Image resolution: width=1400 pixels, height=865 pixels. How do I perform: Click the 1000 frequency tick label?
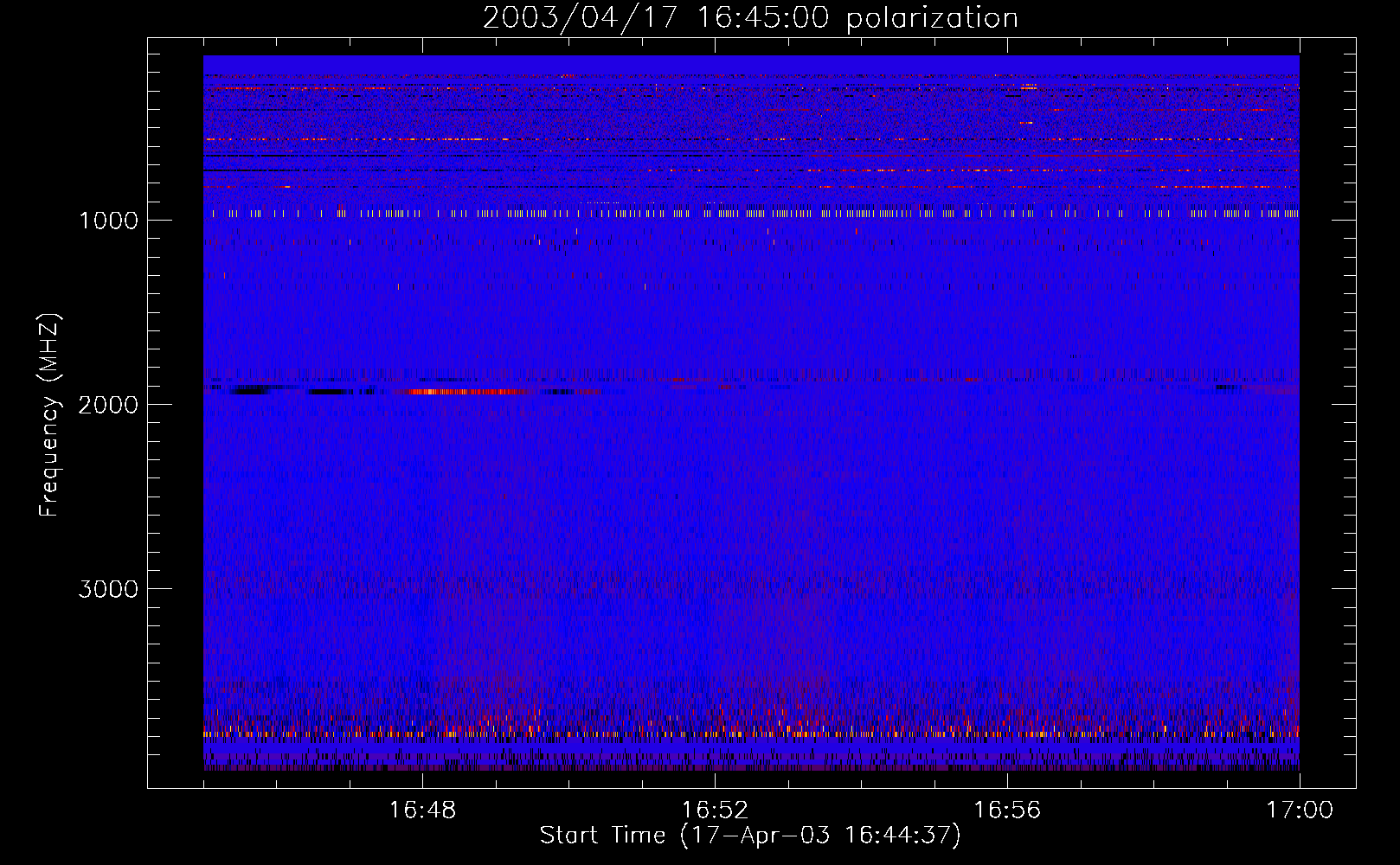coord(109,221)
